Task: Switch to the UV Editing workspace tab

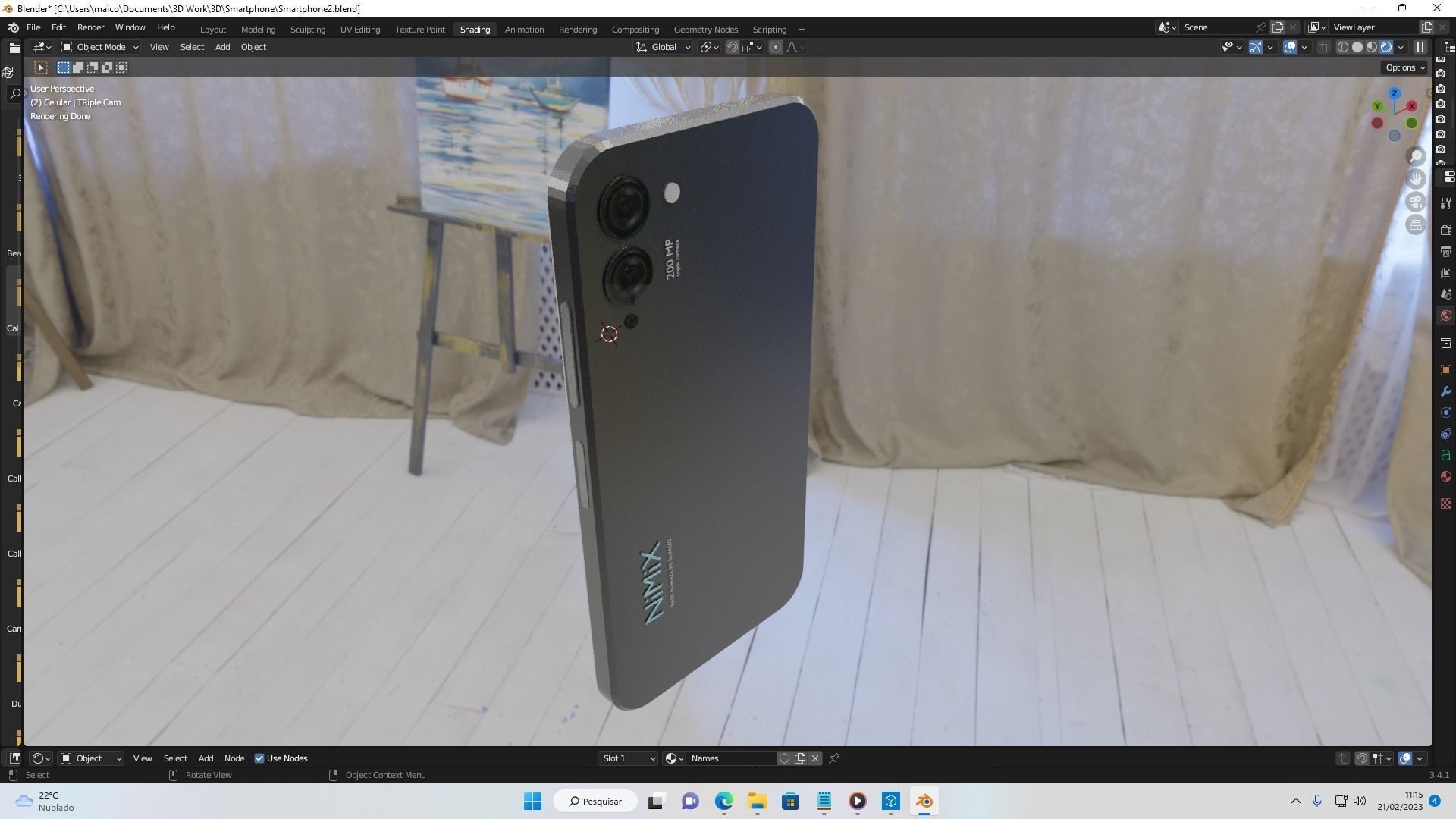Action: click(360, 30)
